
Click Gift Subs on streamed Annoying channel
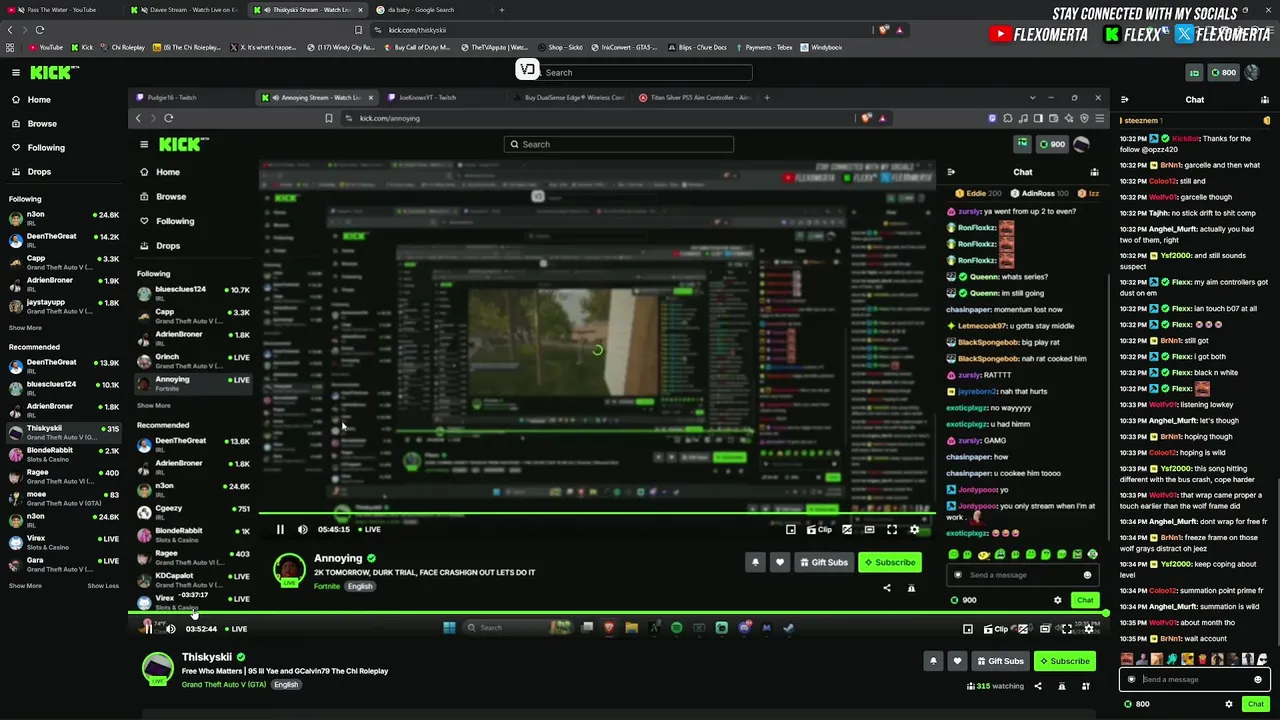click(x=824, y=562)
